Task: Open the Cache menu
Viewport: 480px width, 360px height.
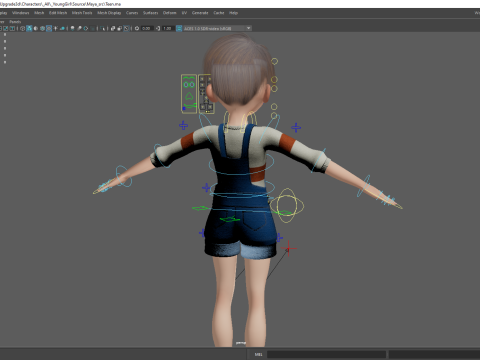Action: point(219,13)
